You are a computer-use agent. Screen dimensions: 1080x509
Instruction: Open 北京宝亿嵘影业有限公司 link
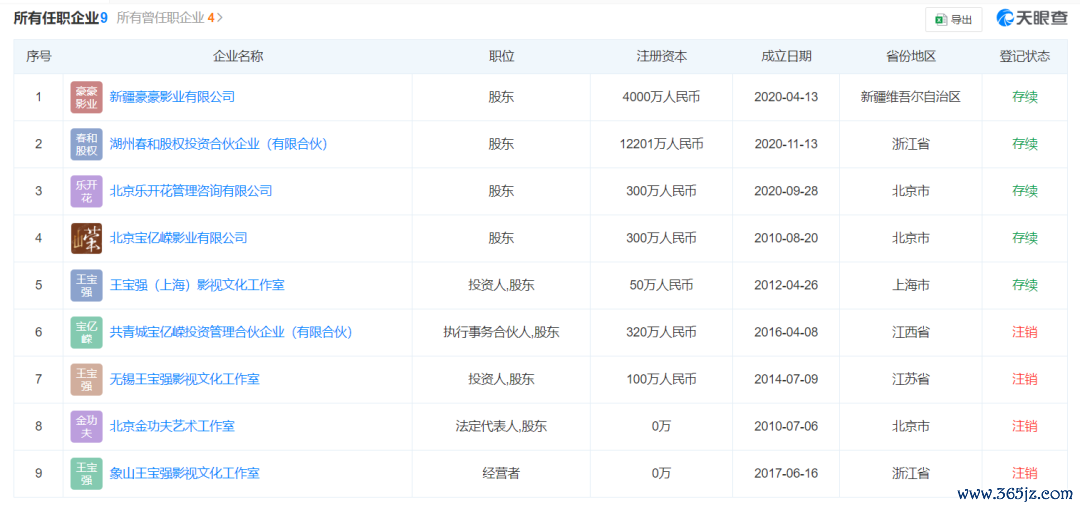(178, 238)
